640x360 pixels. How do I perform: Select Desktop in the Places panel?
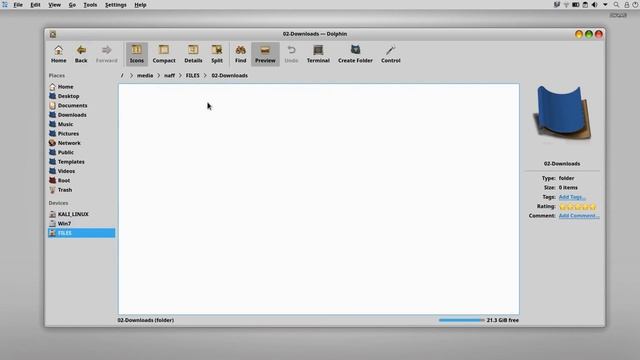click(81, 96)
